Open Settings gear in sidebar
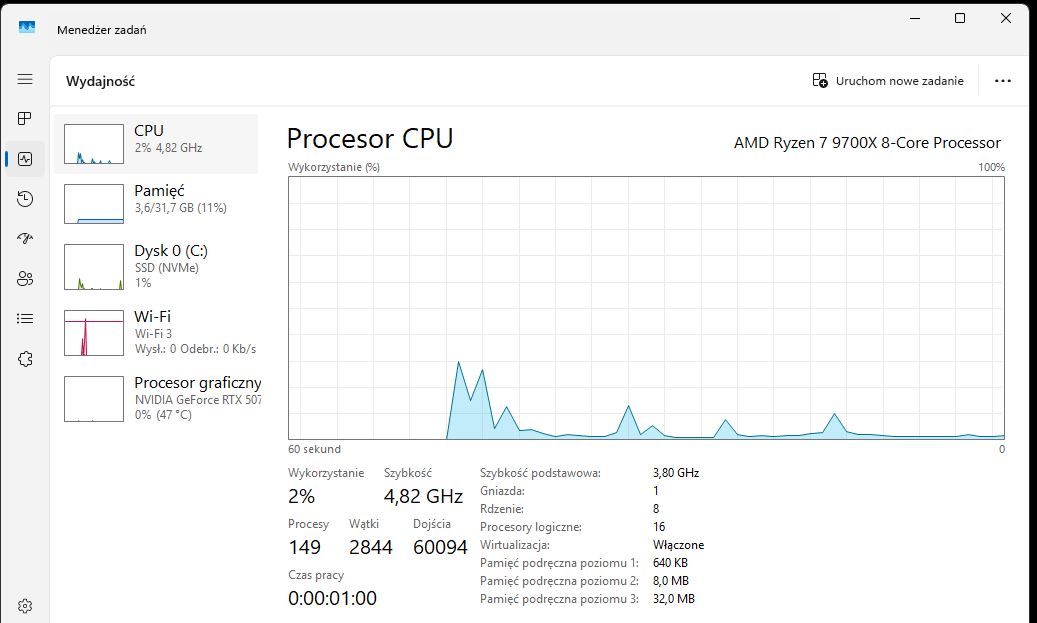The height and width of the screenshot is (623, 1037). point(25,605)
